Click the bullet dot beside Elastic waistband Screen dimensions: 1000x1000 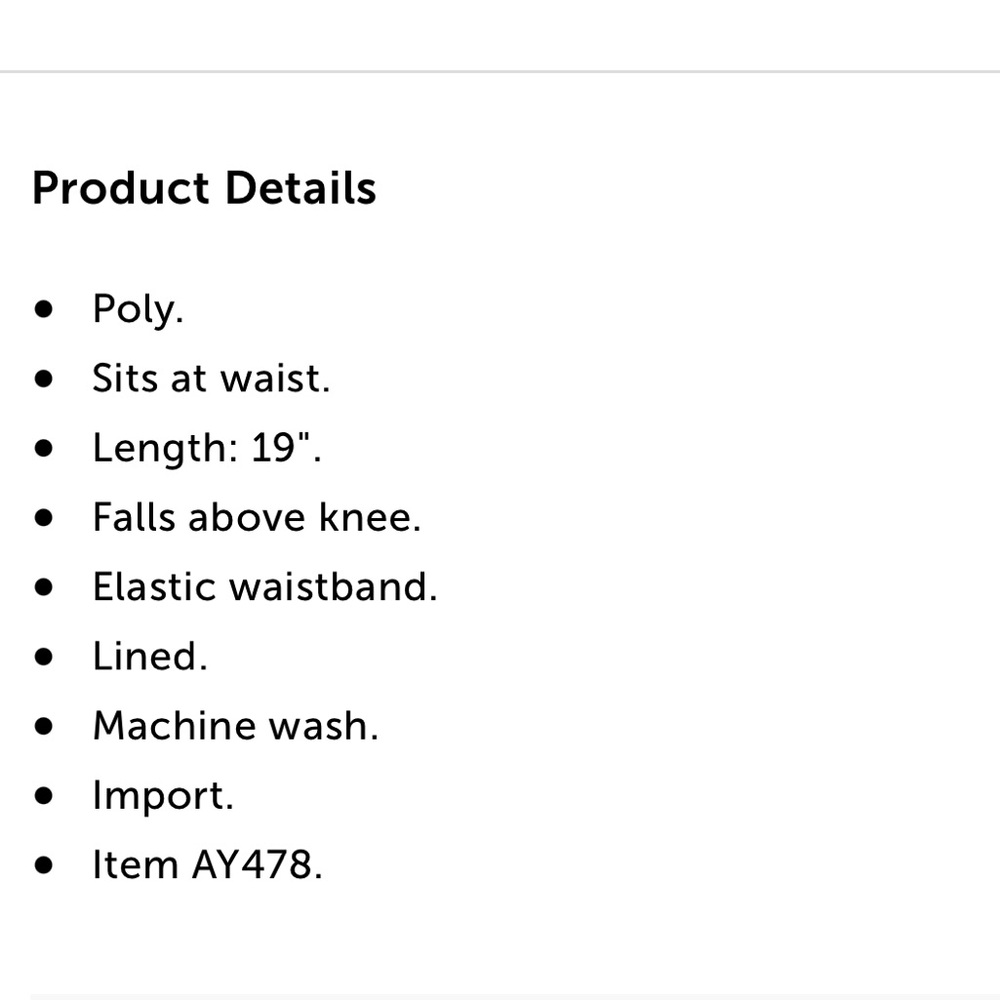(x=43, y=587)
